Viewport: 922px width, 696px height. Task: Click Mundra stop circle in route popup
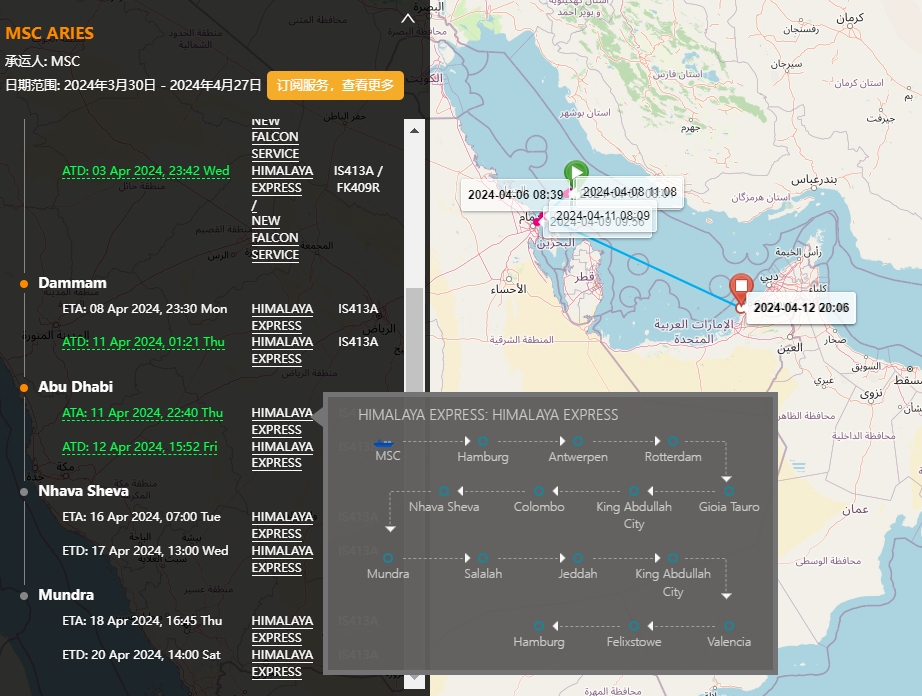click(388, 558)
